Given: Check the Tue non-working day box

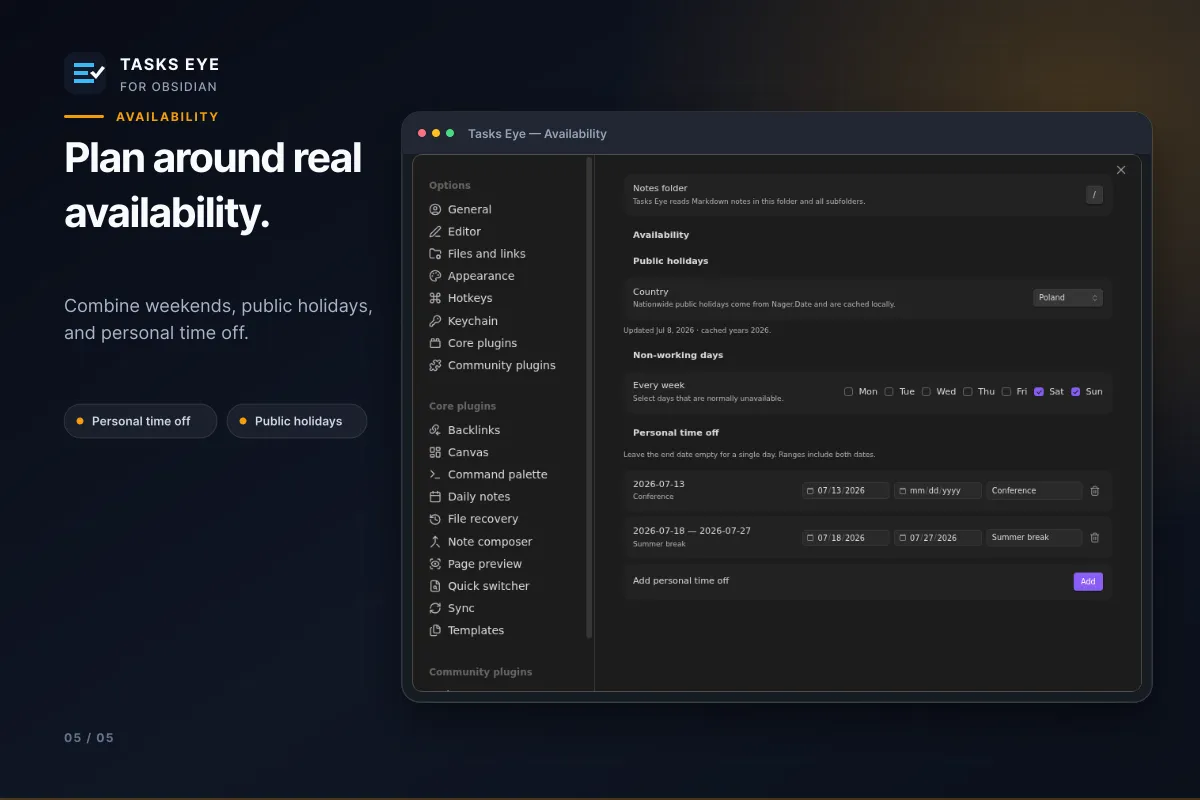Looking at the screenshot, I should 889,392.
